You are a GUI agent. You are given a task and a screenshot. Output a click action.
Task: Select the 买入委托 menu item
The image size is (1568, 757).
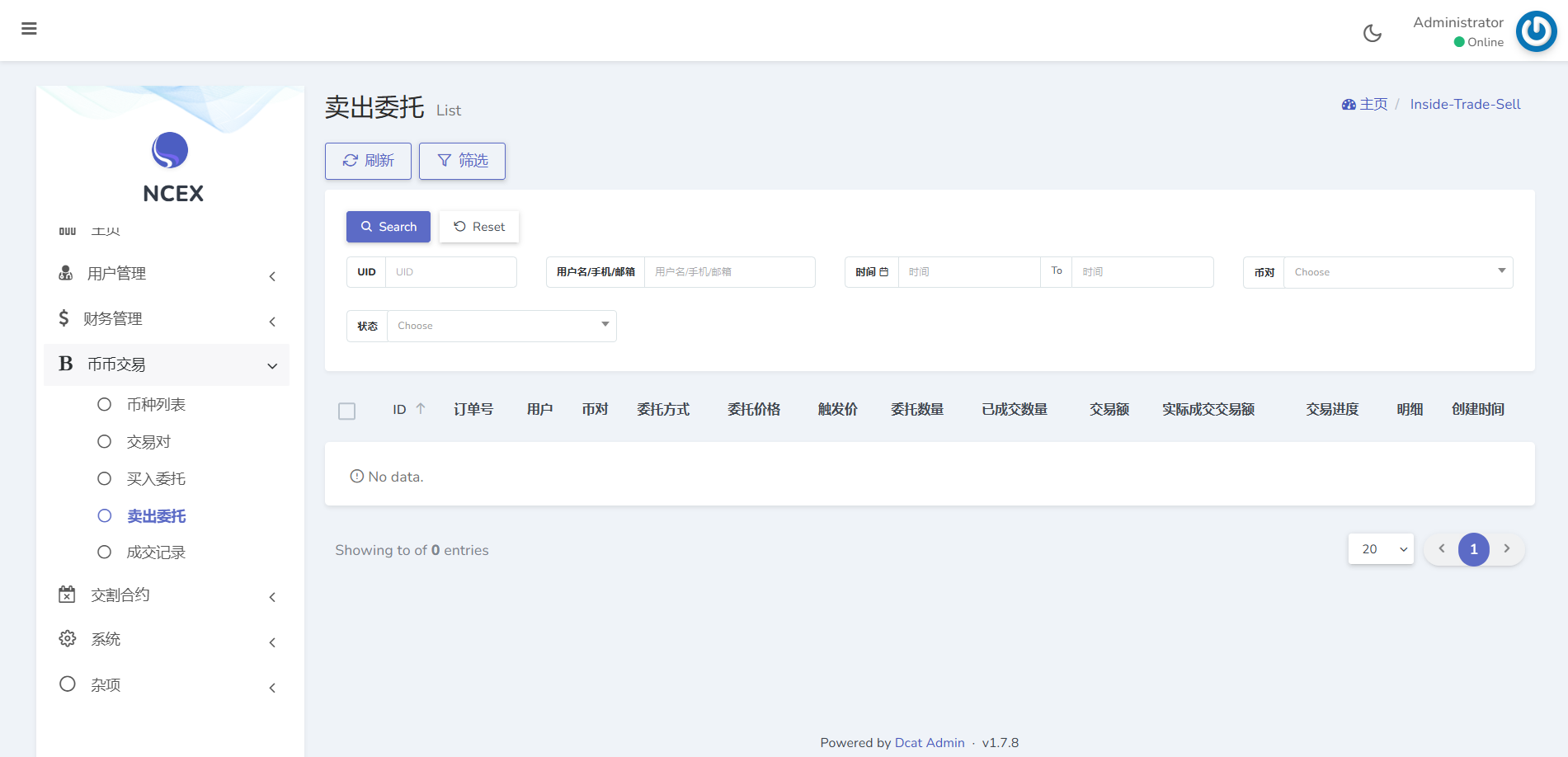click(x=156, y=479)
